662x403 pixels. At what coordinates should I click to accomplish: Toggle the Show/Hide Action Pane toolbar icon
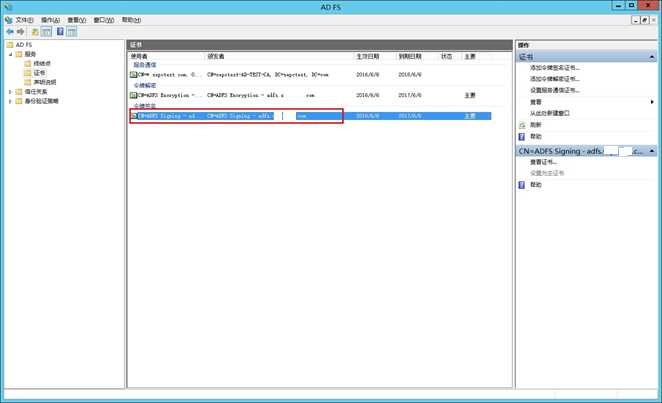(72, 32)
